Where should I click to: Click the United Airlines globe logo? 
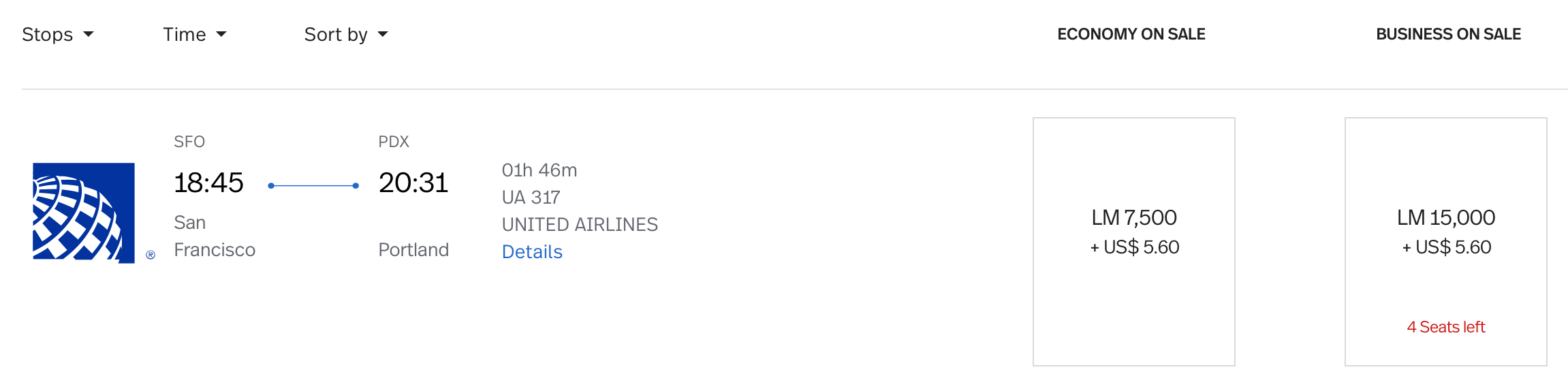click(84, 213)
